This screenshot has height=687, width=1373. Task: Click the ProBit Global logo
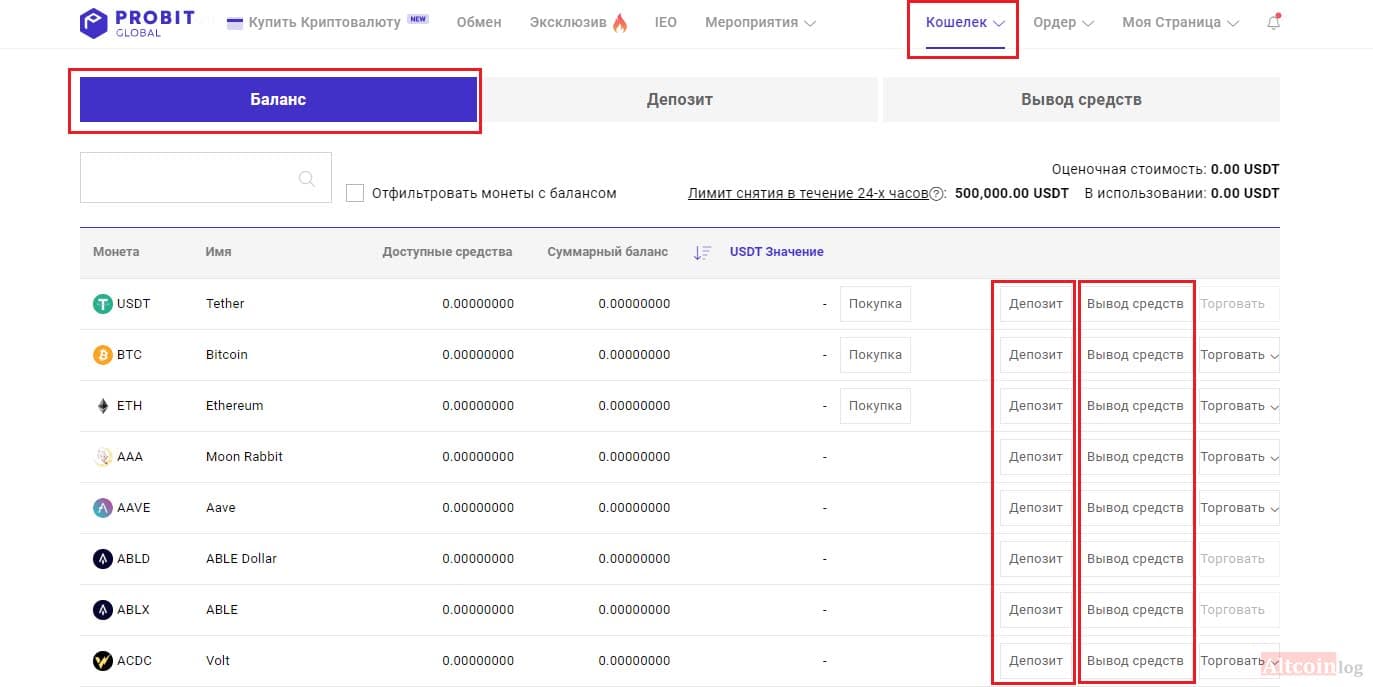(137, 22)
